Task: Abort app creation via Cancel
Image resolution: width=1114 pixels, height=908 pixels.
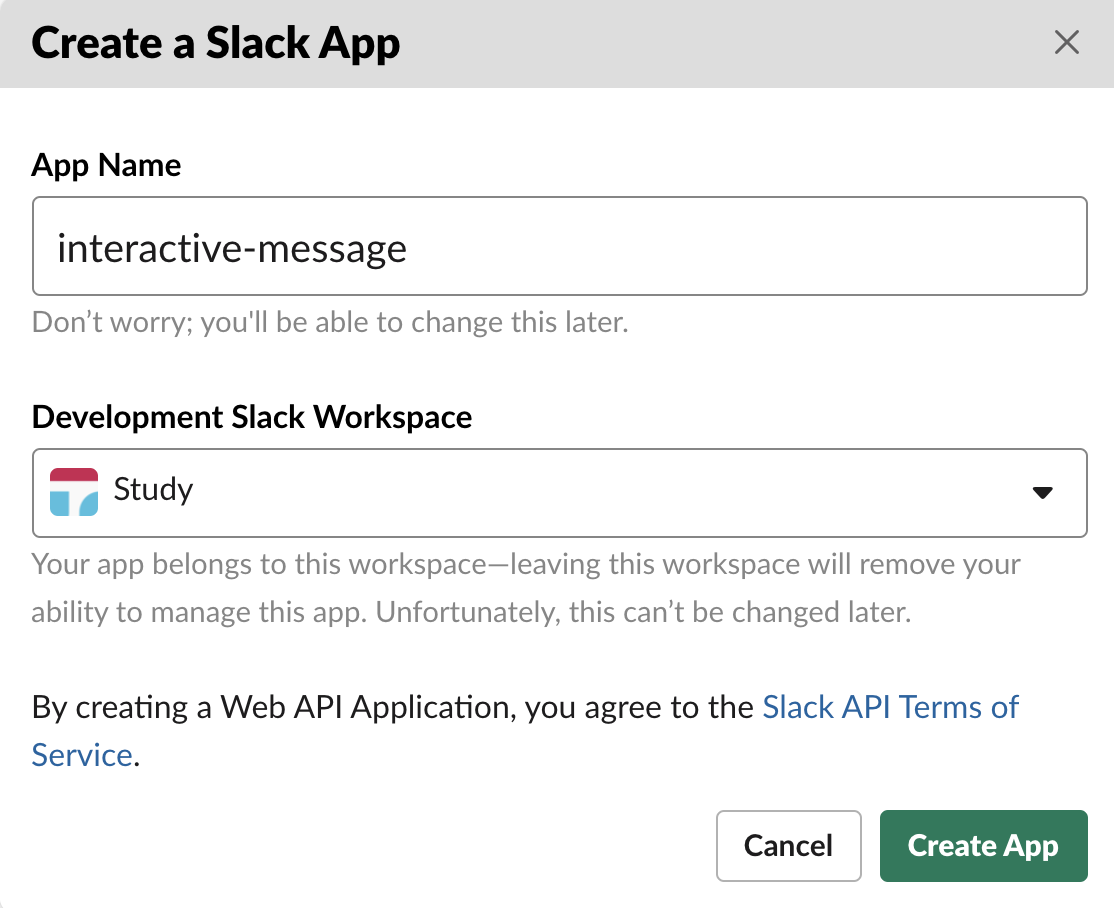Action: point(788,845)
